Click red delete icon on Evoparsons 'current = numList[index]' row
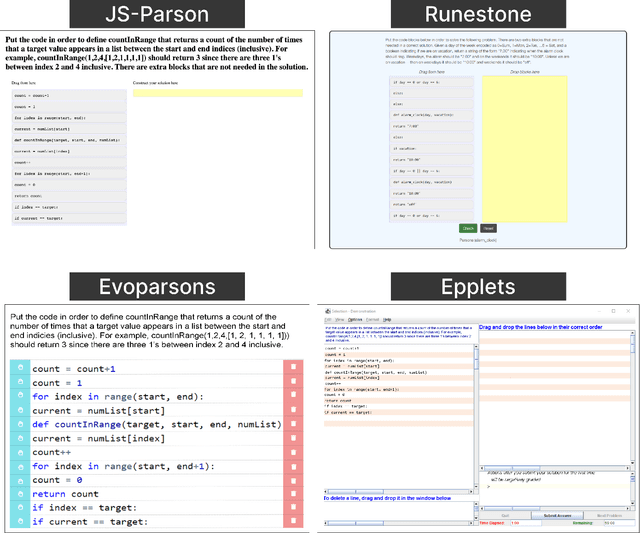 tap(292, 439)
